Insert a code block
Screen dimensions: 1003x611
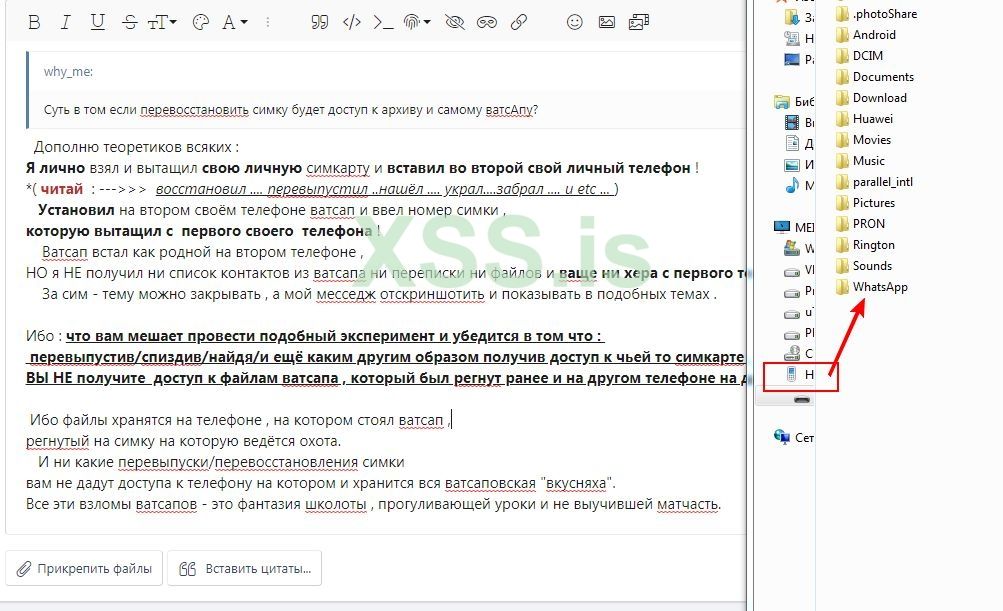352,22
